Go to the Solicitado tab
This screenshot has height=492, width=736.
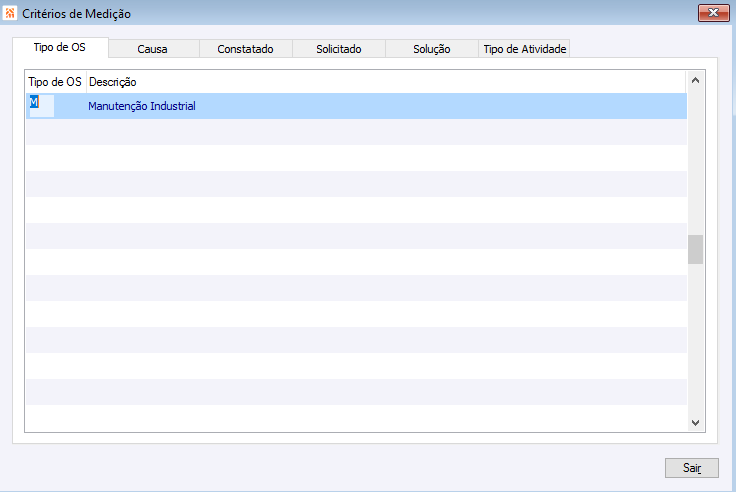tap(338, 49)
